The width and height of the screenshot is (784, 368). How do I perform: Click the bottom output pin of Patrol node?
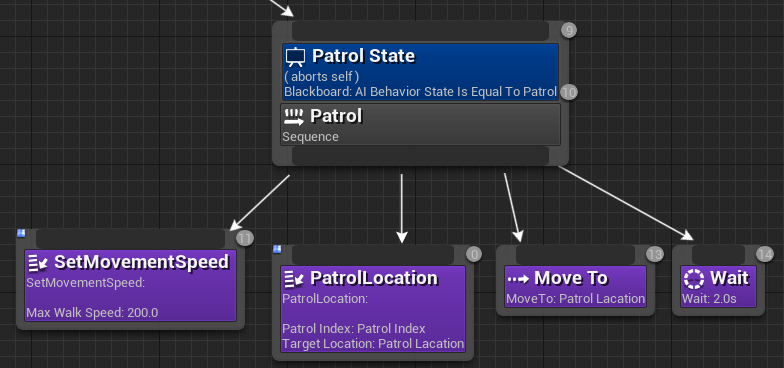point(420,156)
